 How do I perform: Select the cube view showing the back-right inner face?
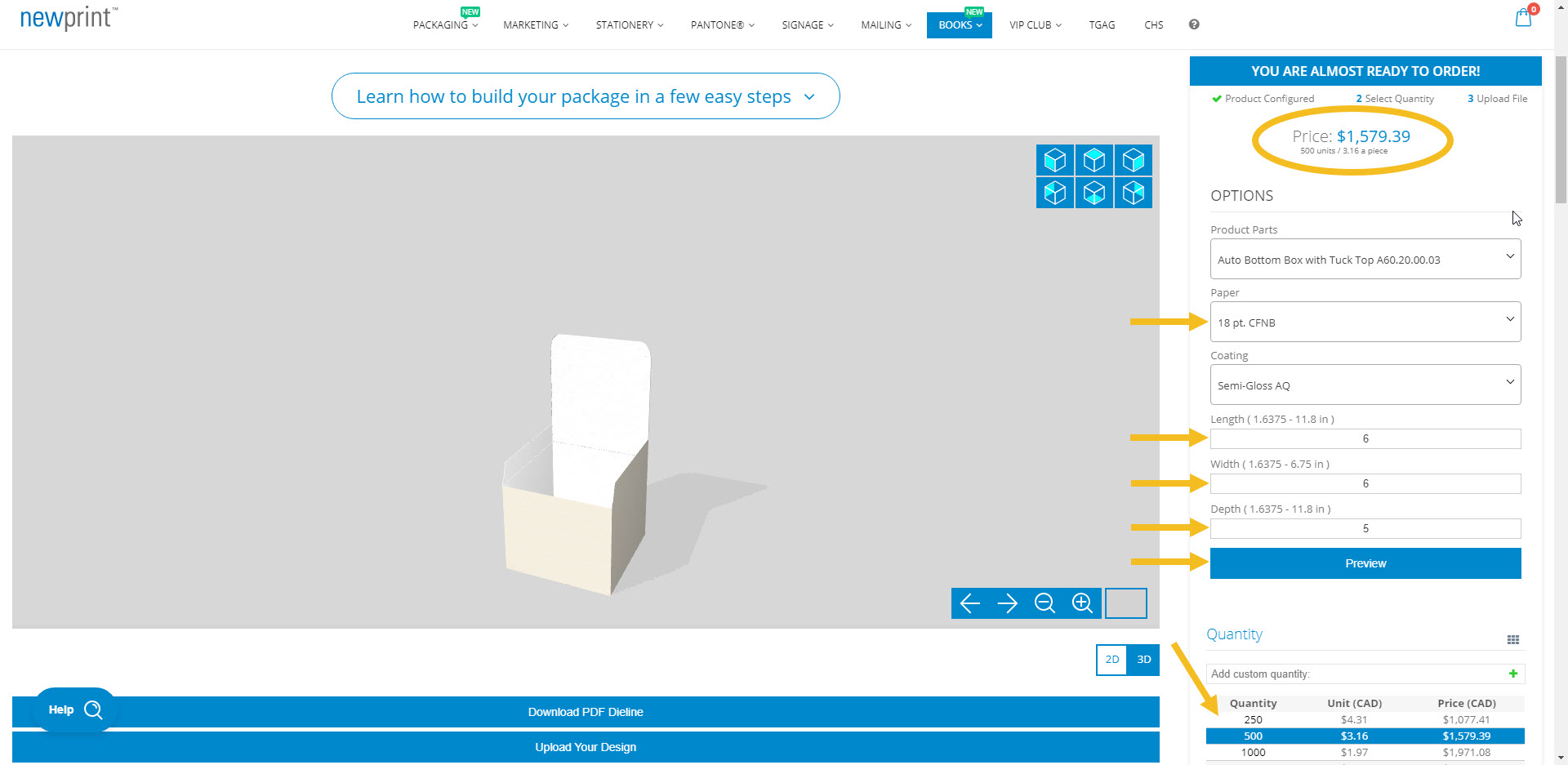pyautogui.click(x=1134, y=193)
